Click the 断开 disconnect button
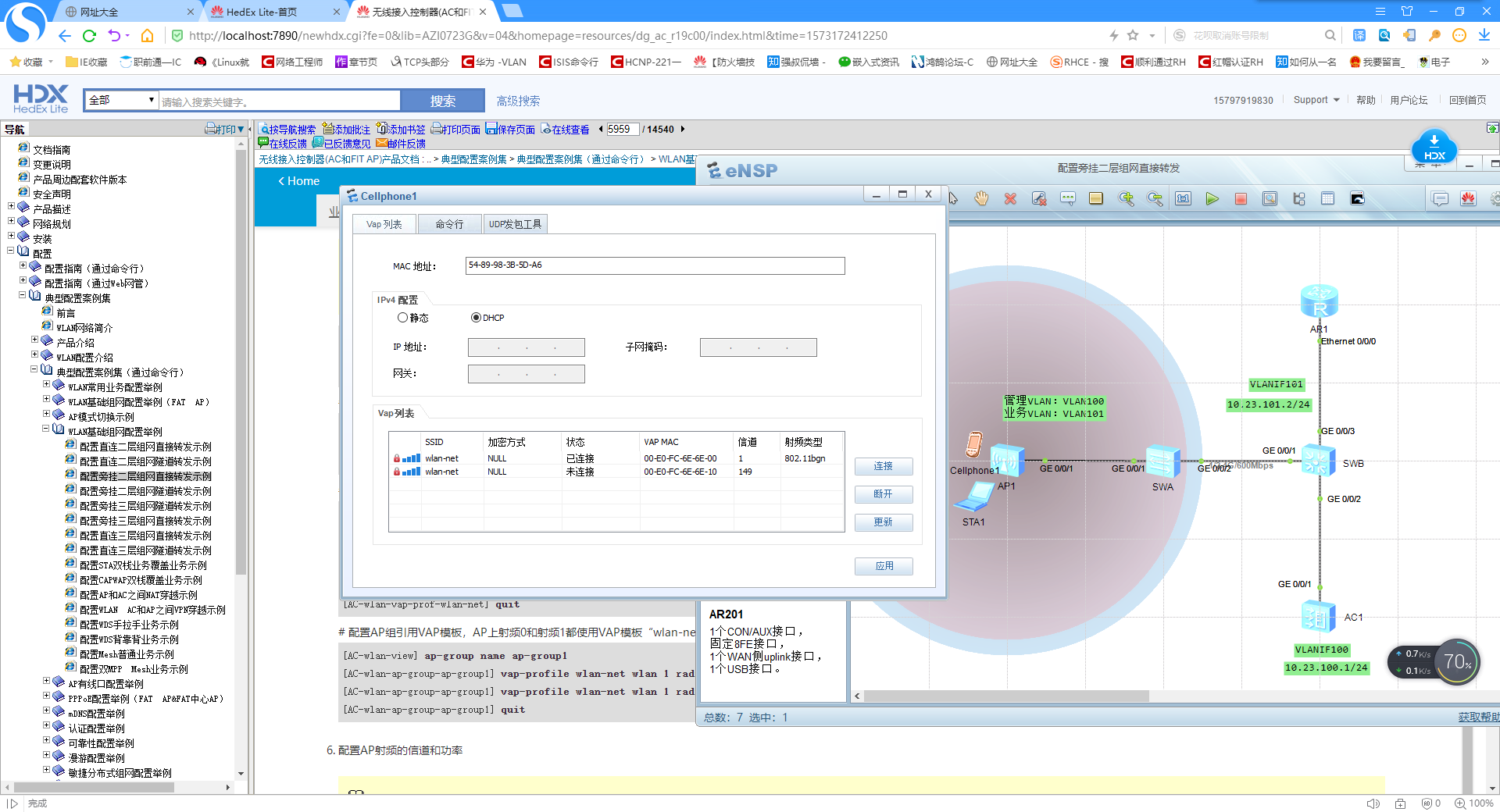1500x812 pixels. point(884,494)
